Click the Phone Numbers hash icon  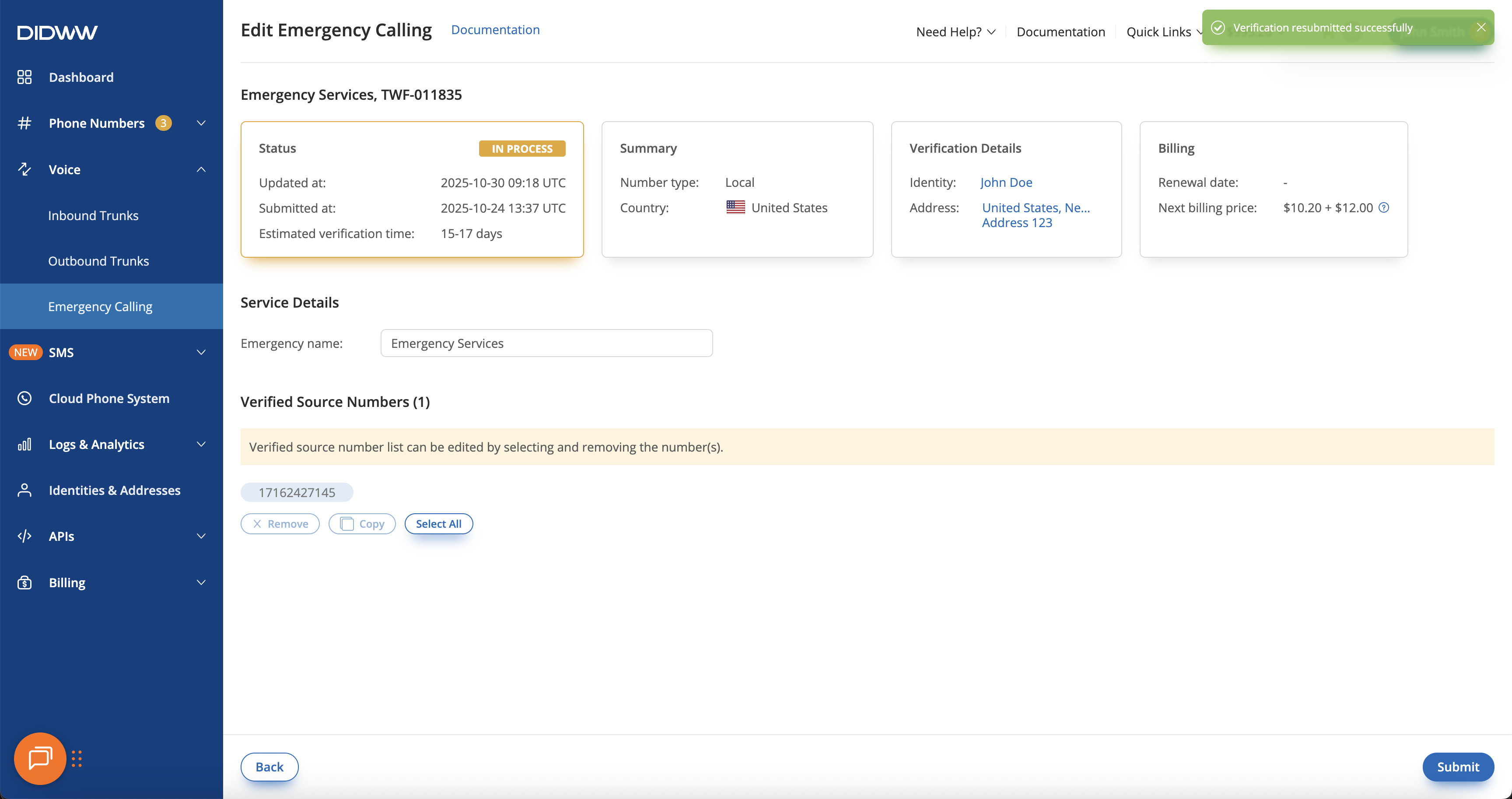tap(24, 123)
